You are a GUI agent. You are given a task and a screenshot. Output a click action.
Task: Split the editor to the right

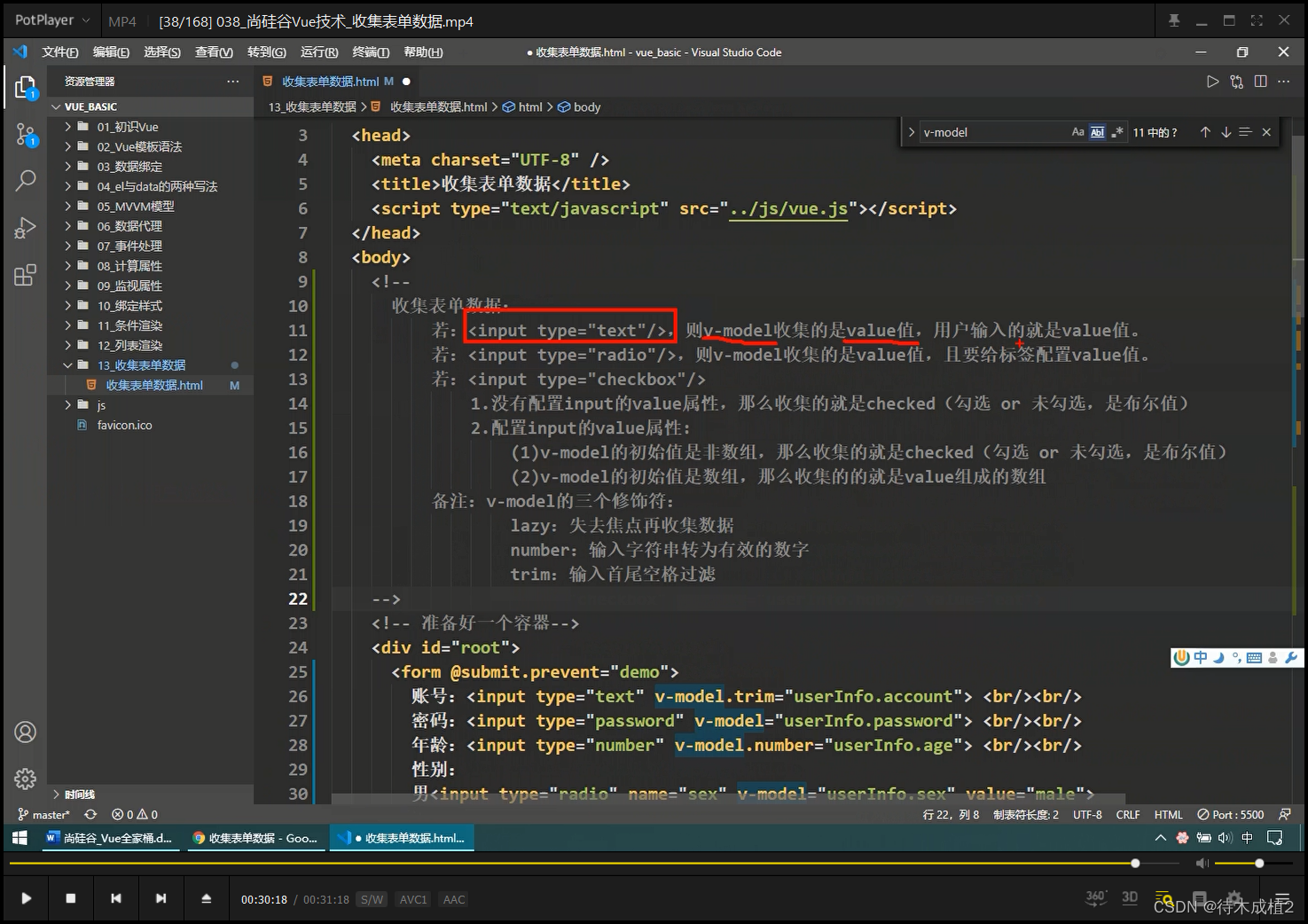1261,82
